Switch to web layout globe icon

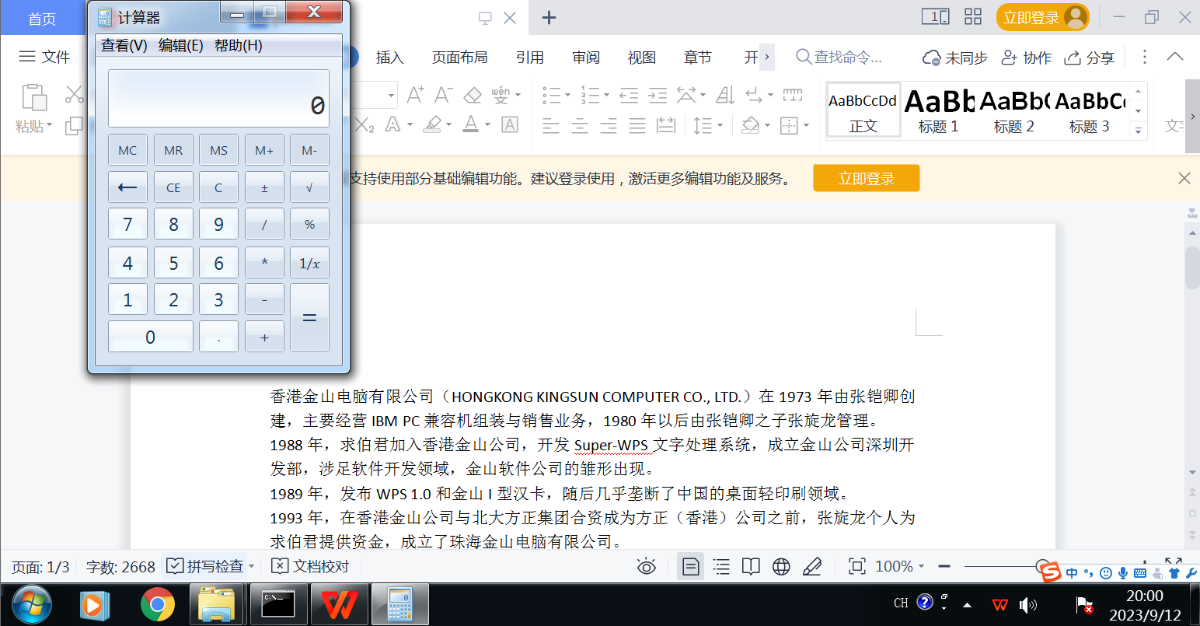[781, 566]
